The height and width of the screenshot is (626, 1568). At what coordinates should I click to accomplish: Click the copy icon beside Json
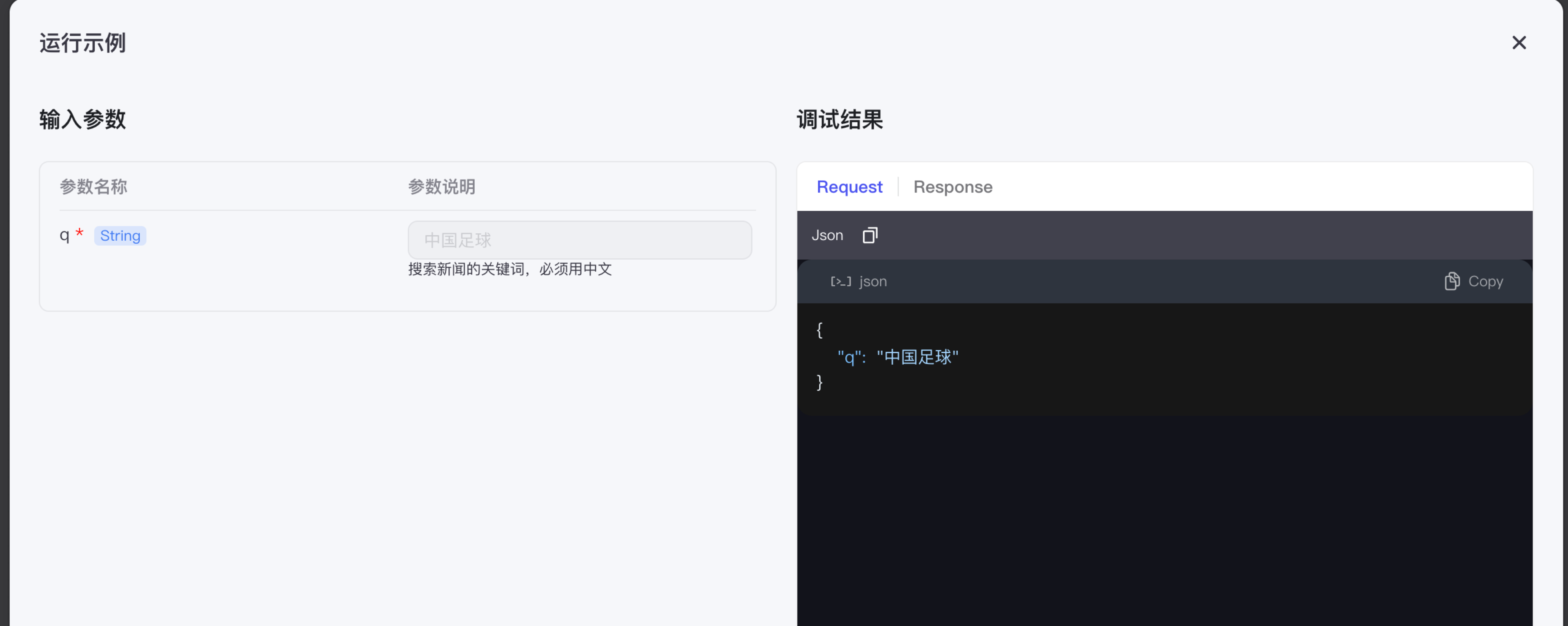869,235
